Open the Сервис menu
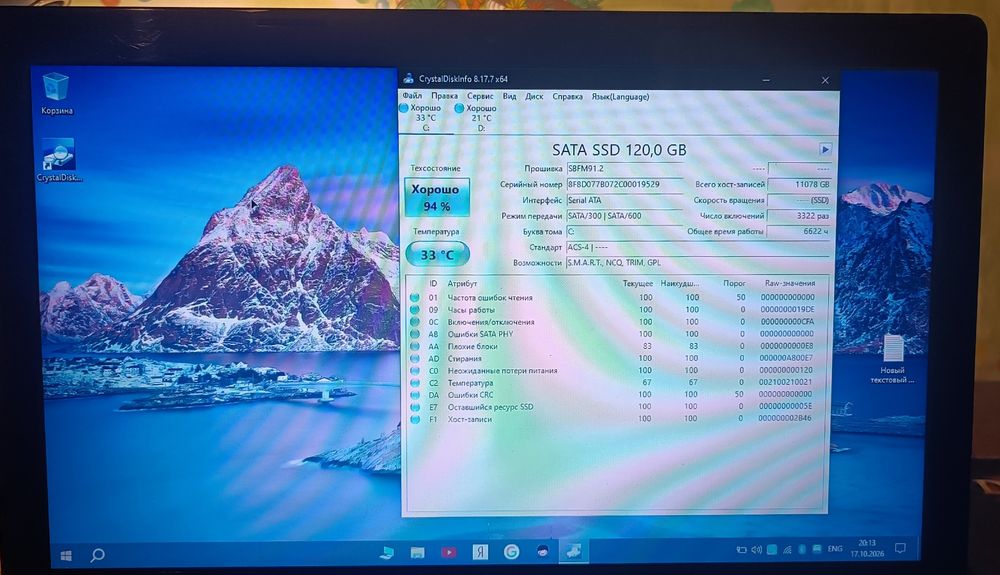Viewport: 1000px width, 575px height. 480,96
